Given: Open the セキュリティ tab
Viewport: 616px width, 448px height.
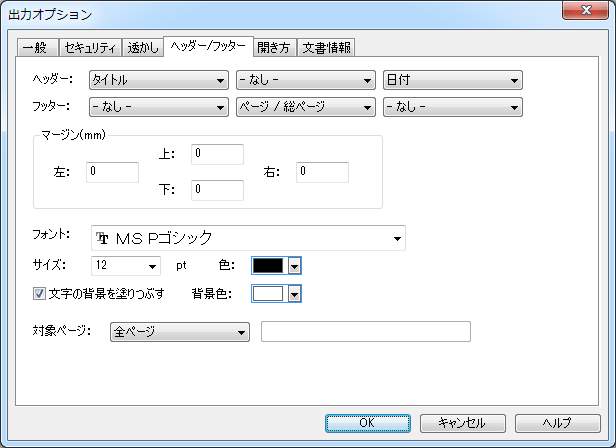Looking at the screenshot, I should click(89, 47).
